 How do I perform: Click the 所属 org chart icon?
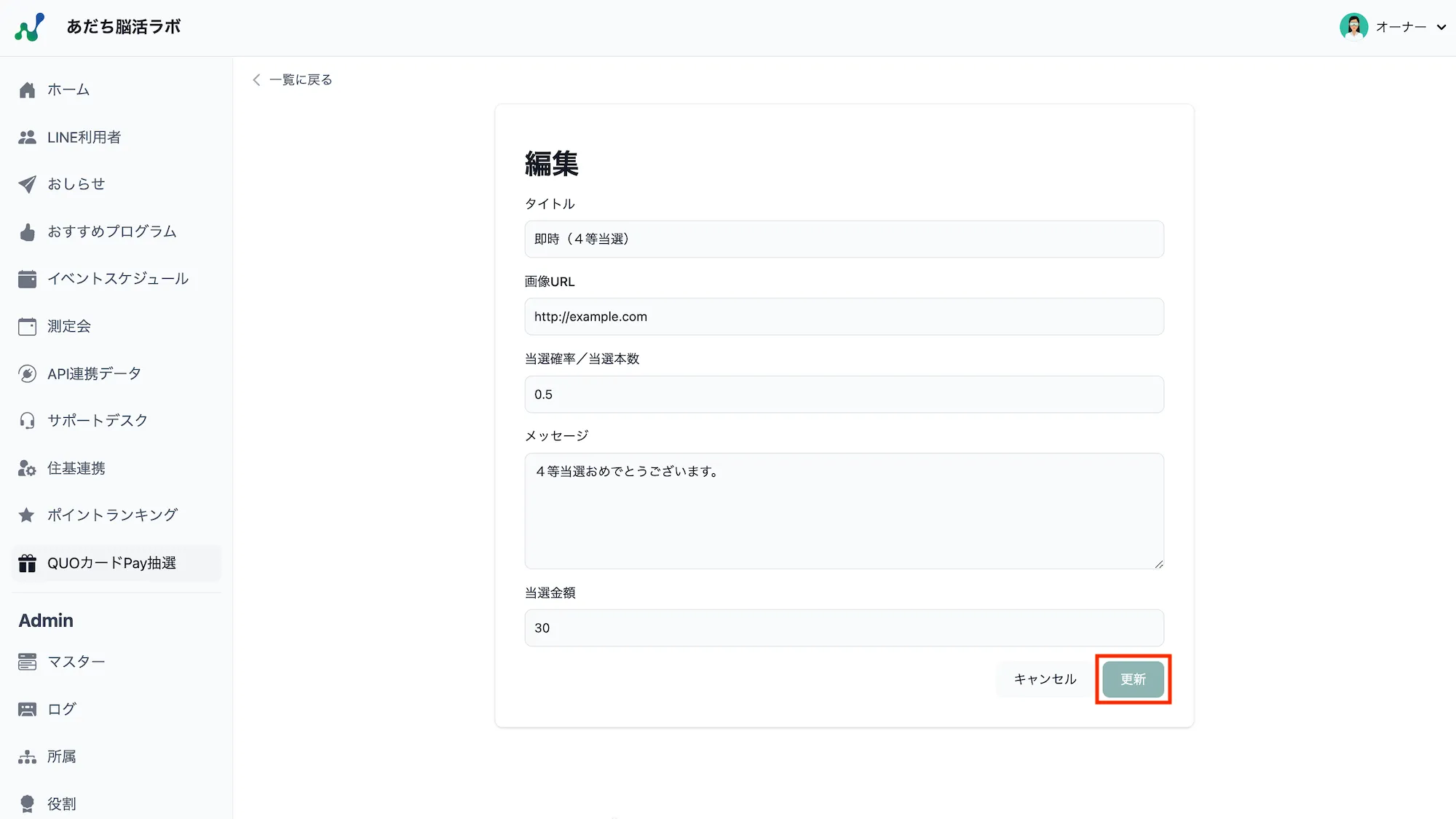(x=27, y=757)
